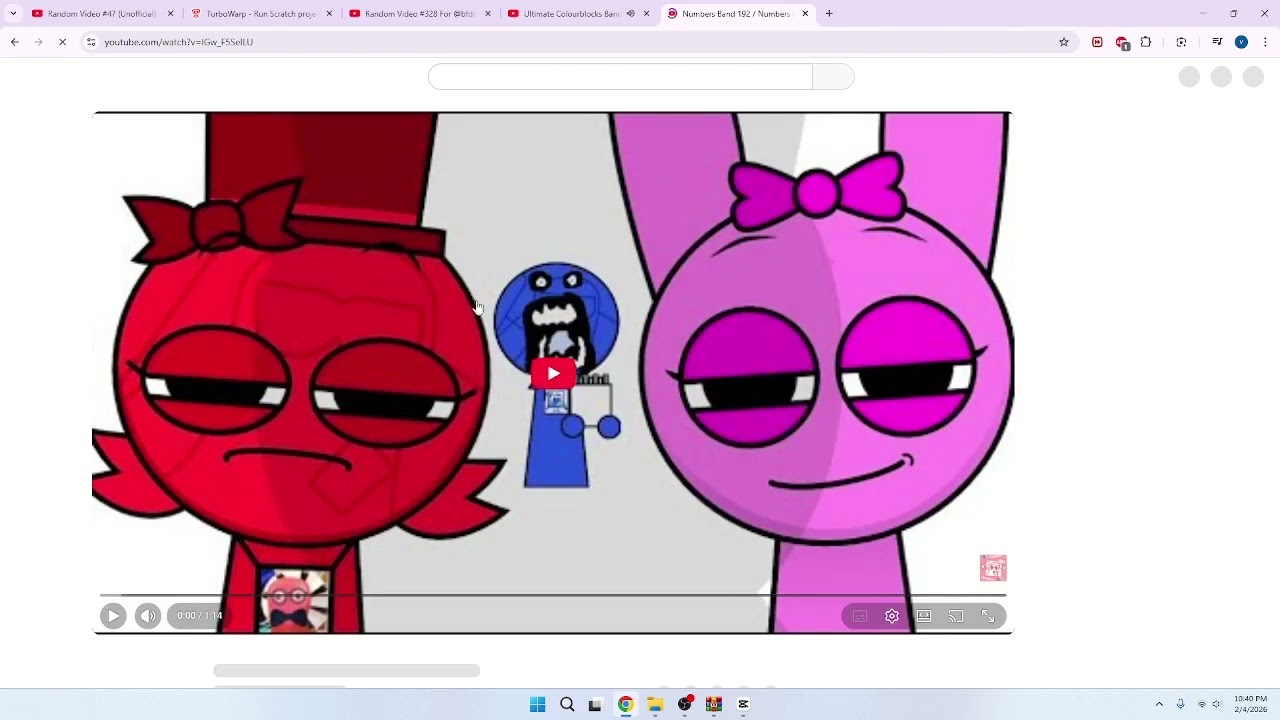Open the media controls icon
Screen dimensions: 1280x720
tap(1217, 42)
